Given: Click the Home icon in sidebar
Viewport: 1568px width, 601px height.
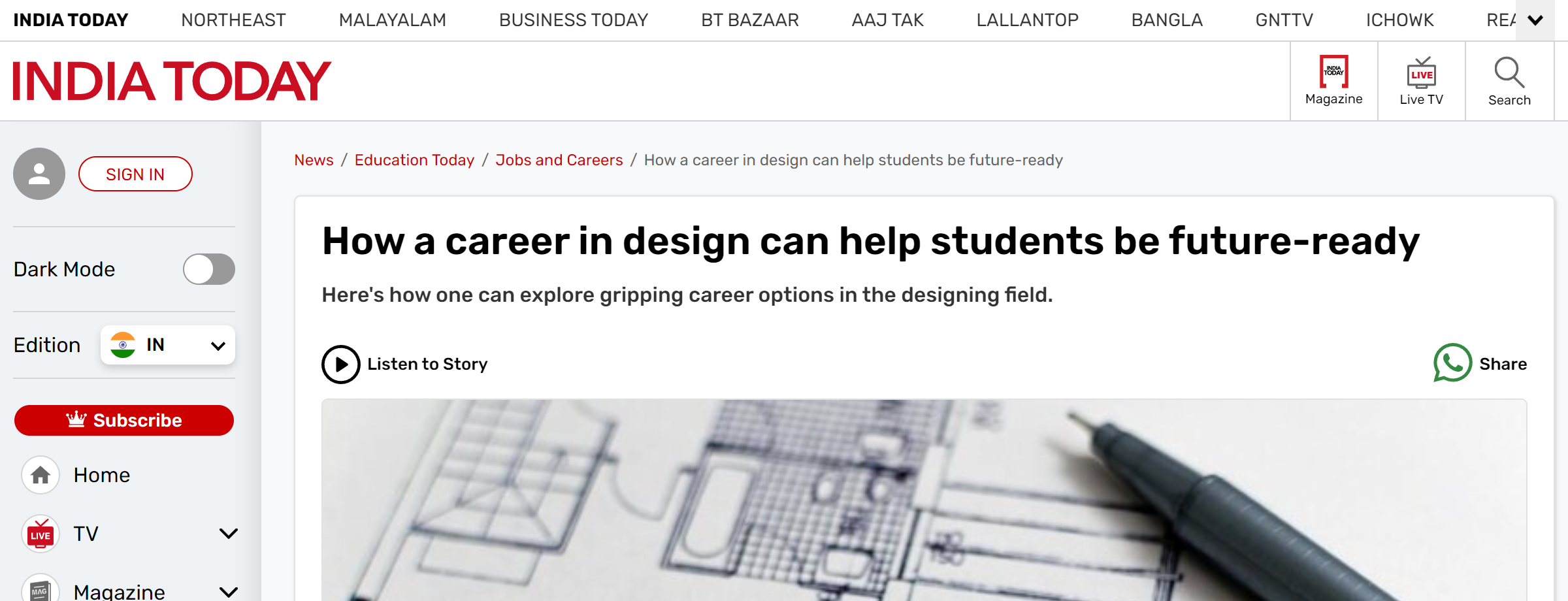Looking at the screenshot, I should [x=41, y=475].
